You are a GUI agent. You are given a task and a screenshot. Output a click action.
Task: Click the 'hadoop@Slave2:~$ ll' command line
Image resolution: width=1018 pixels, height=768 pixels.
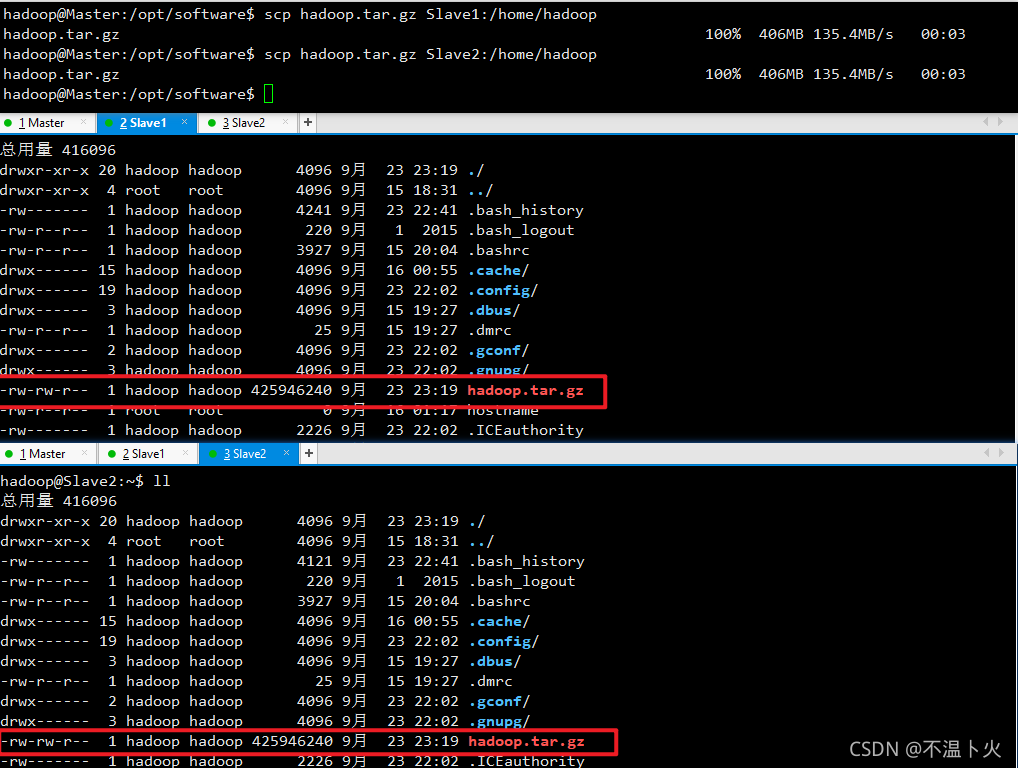tap(85, 481)
